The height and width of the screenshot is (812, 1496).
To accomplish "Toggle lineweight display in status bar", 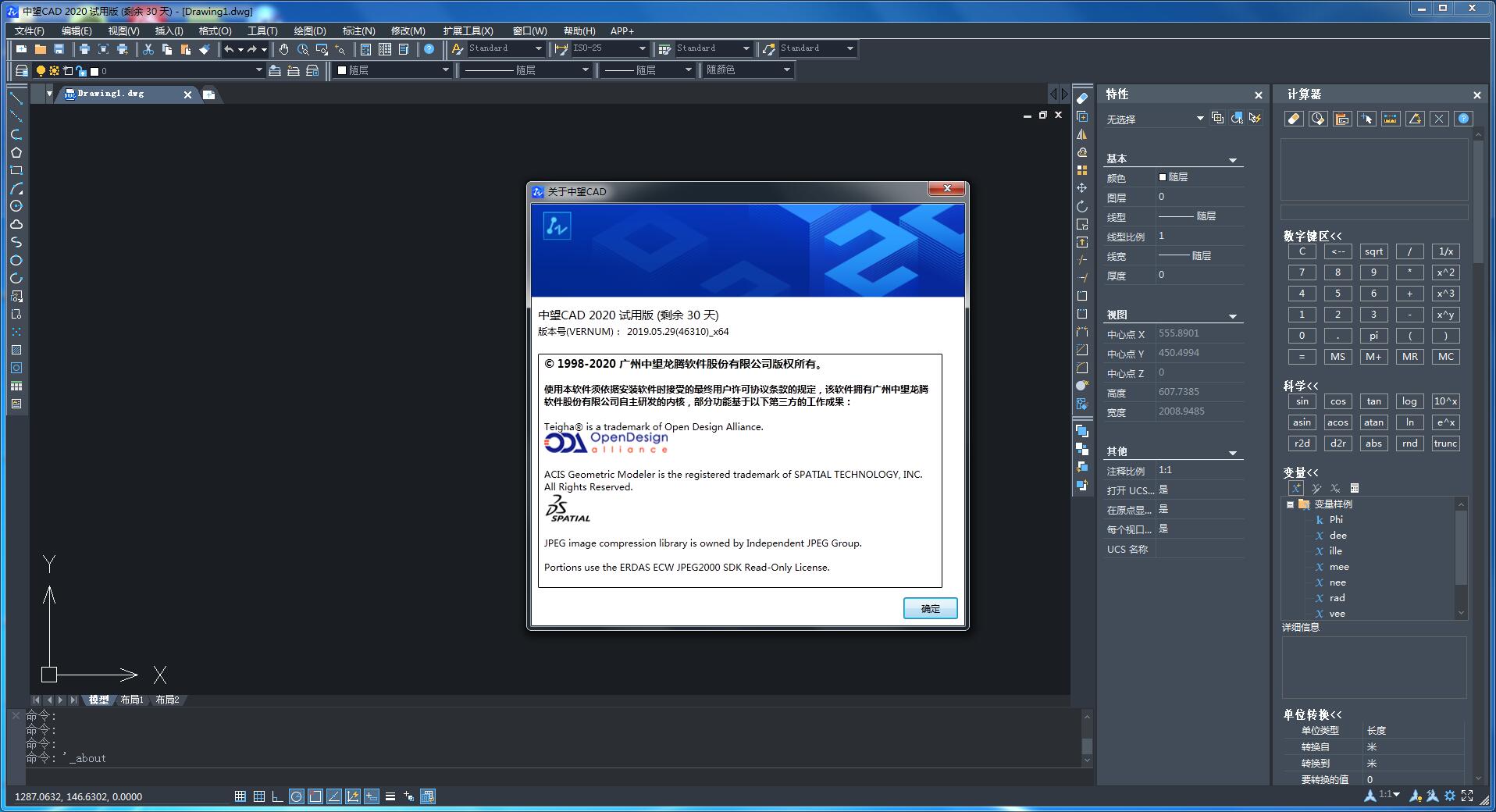I will click(390, 796).
